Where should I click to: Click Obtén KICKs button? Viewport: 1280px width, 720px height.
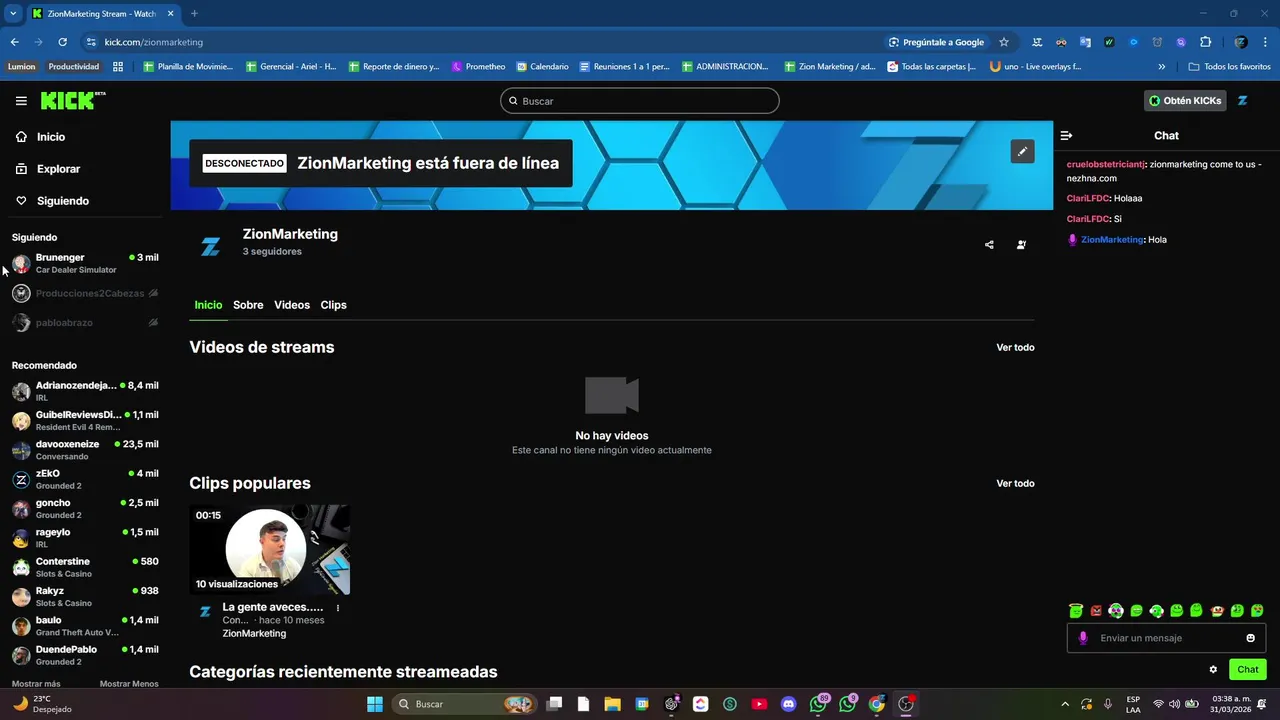coord(1185,101)
